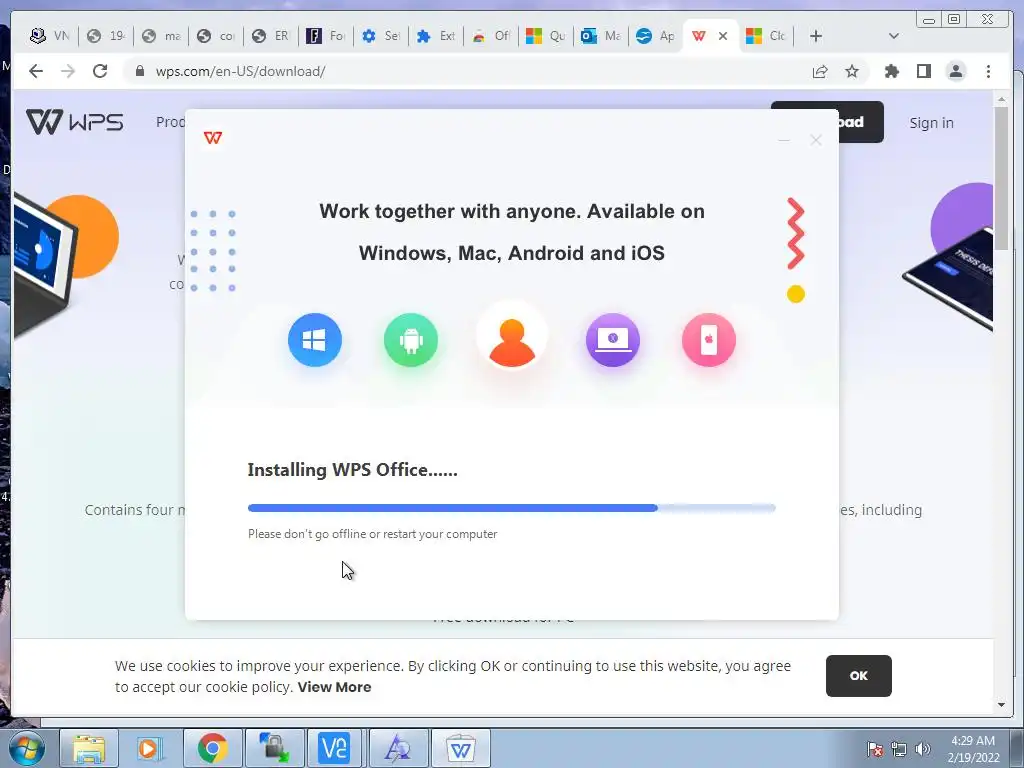Click the installation progress bar
Viewport: 1024px width, 768px height.
coord(512,508)
